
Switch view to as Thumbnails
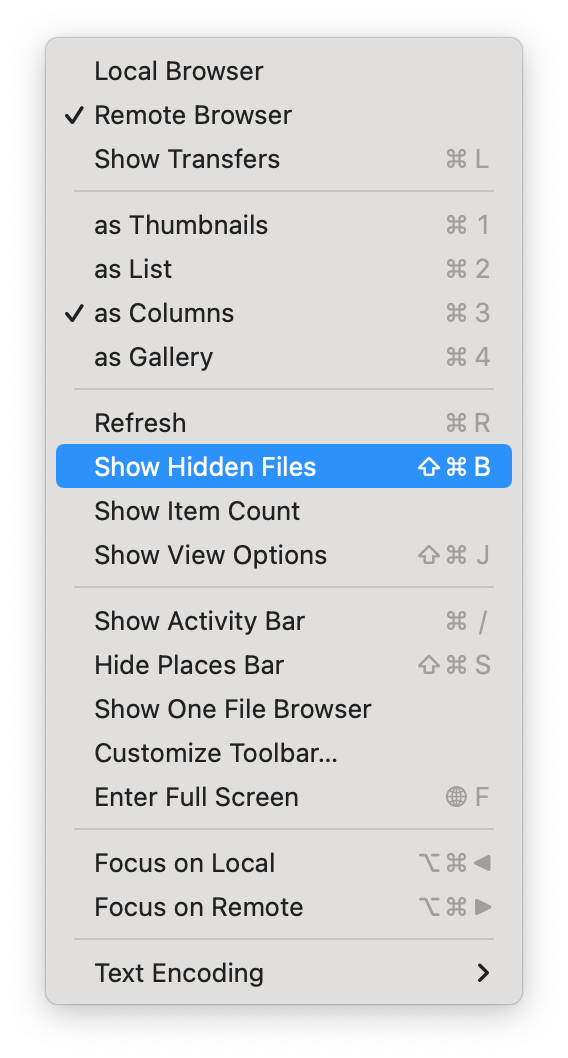tap(283, 225)
